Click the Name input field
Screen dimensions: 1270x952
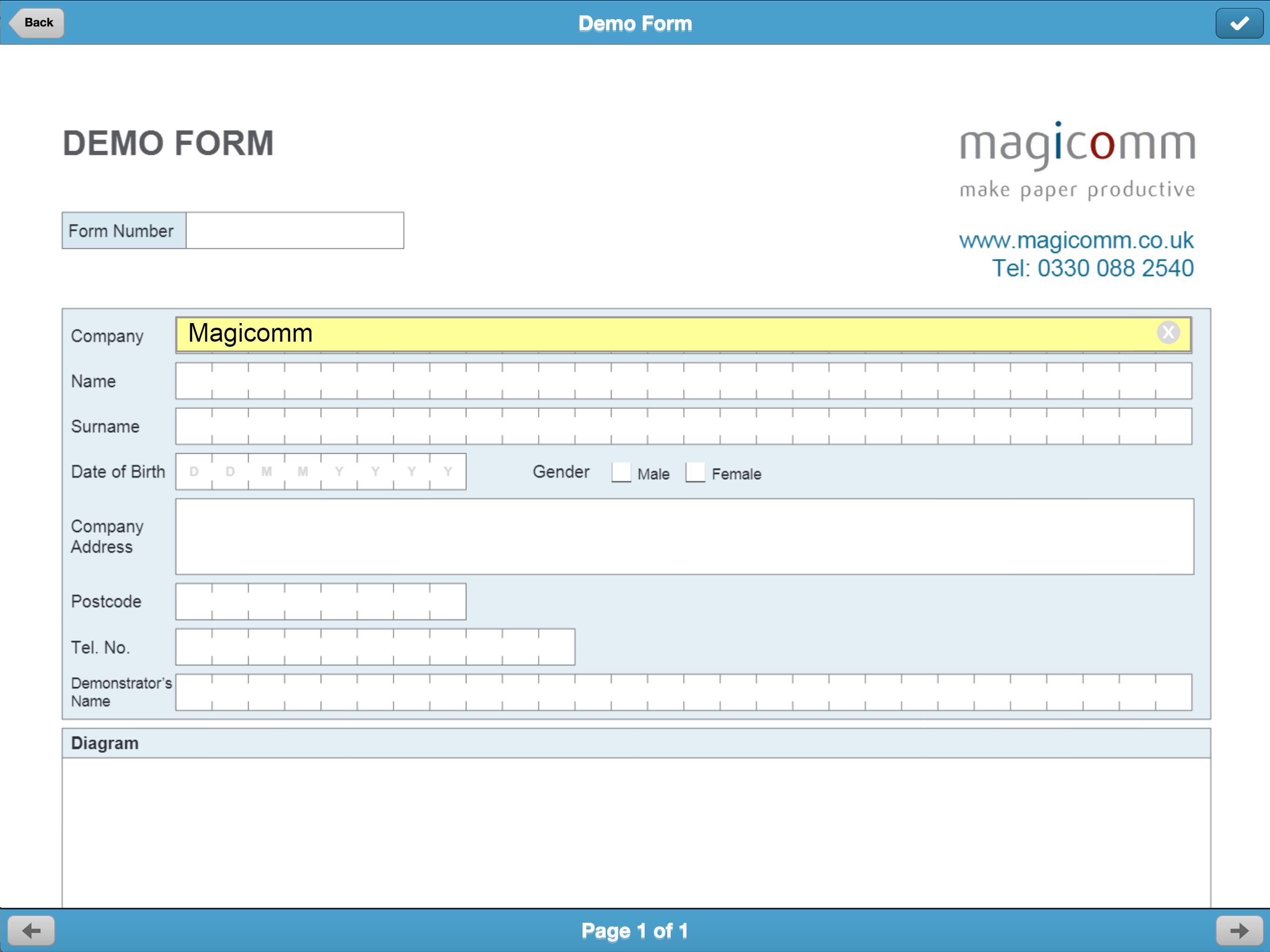click(x=683, y=381)
